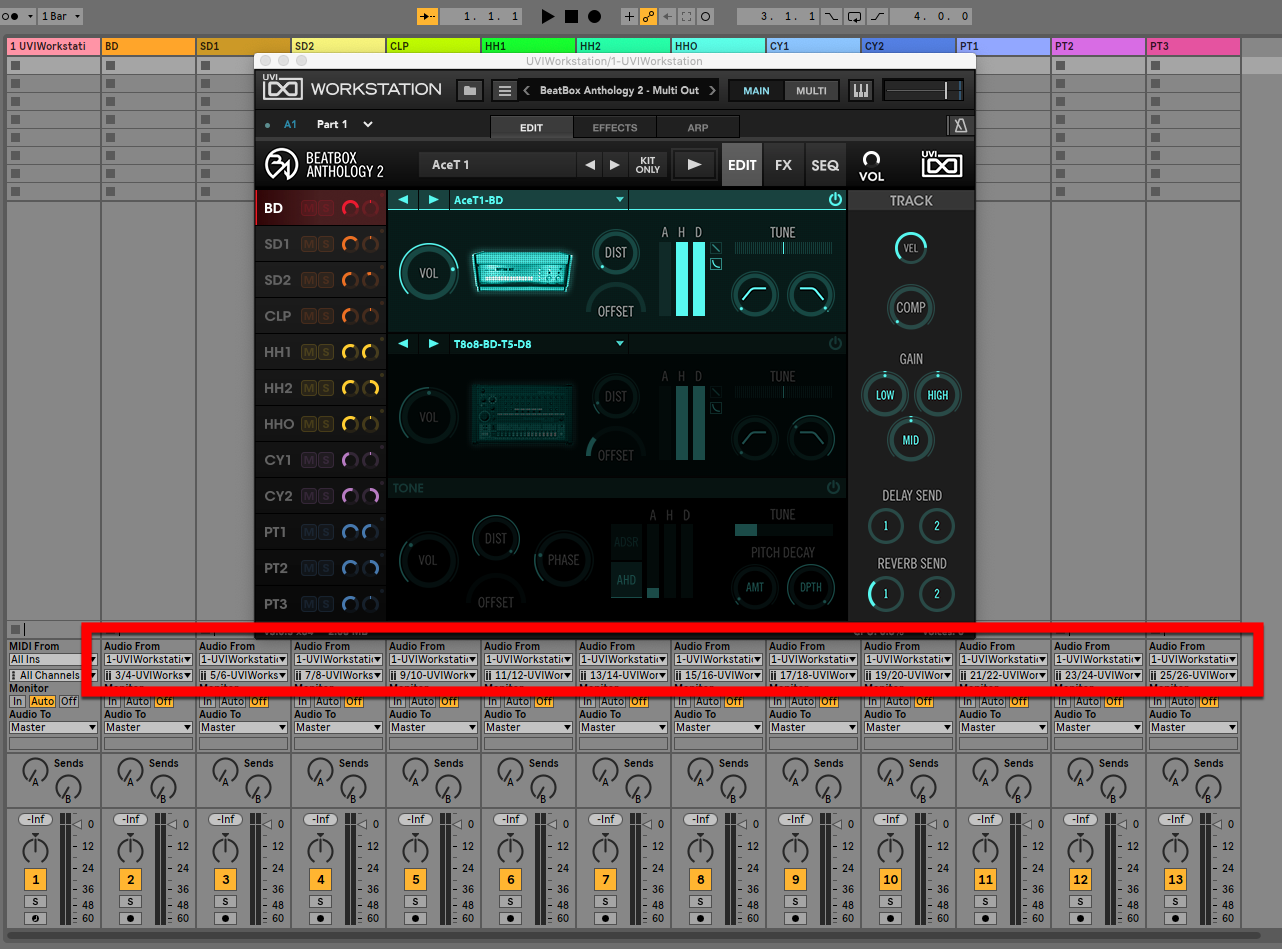Set track 1 Monitor to Off
The image size is (1282, 949).
[x=68, y=702]
